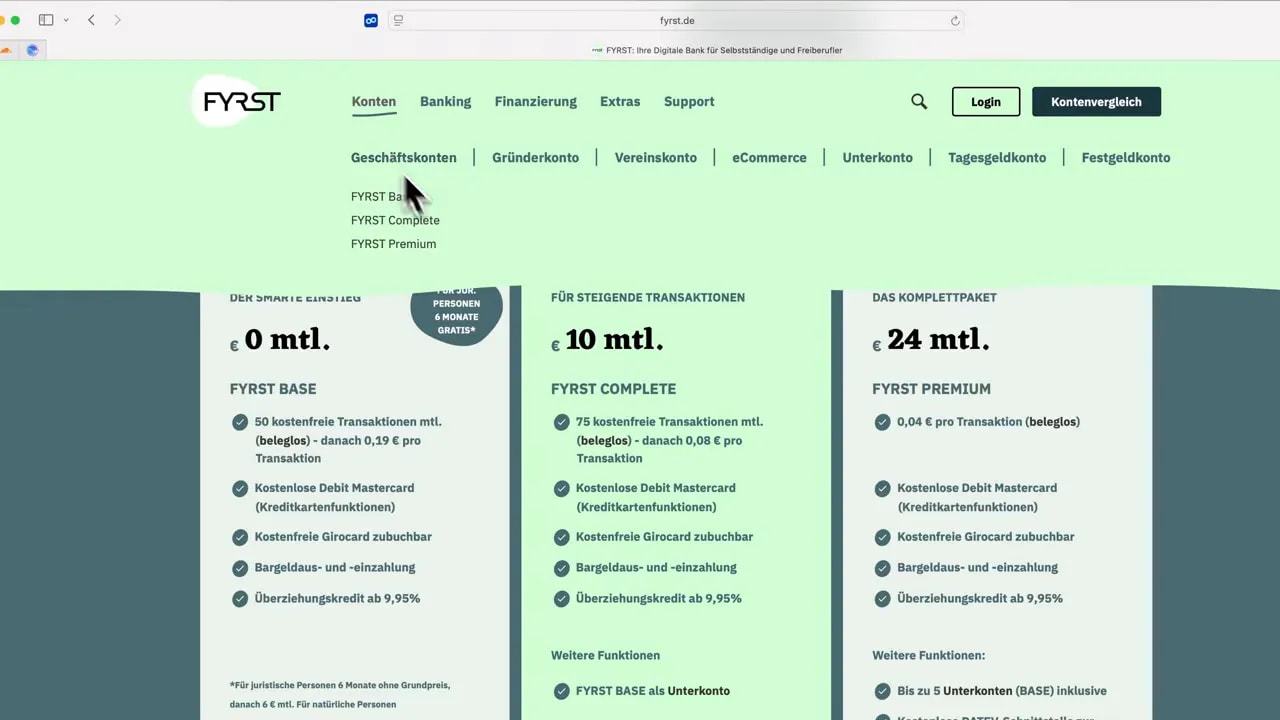Select eCommerce submenu item
This screenshot has height=720, width=1280.
tap(769, 157)
